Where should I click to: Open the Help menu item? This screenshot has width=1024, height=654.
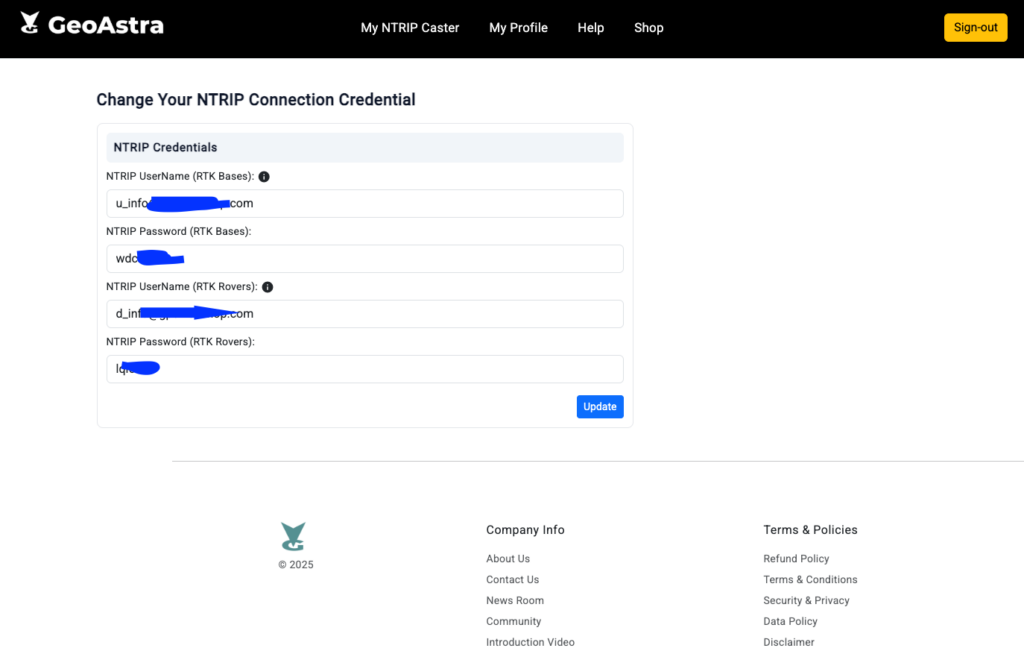point(591,28)
